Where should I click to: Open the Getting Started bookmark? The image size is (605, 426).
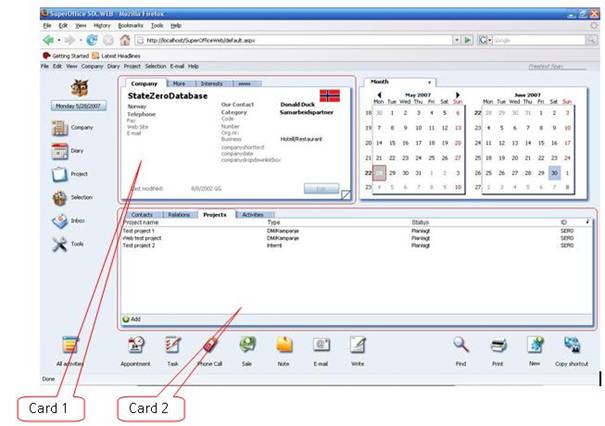(x=66, y=56)
